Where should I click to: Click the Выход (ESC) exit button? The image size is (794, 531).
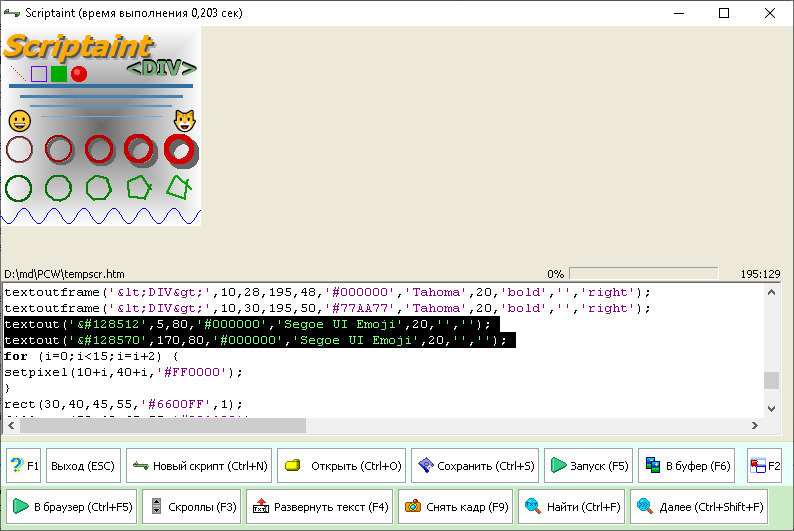[84, 466]
